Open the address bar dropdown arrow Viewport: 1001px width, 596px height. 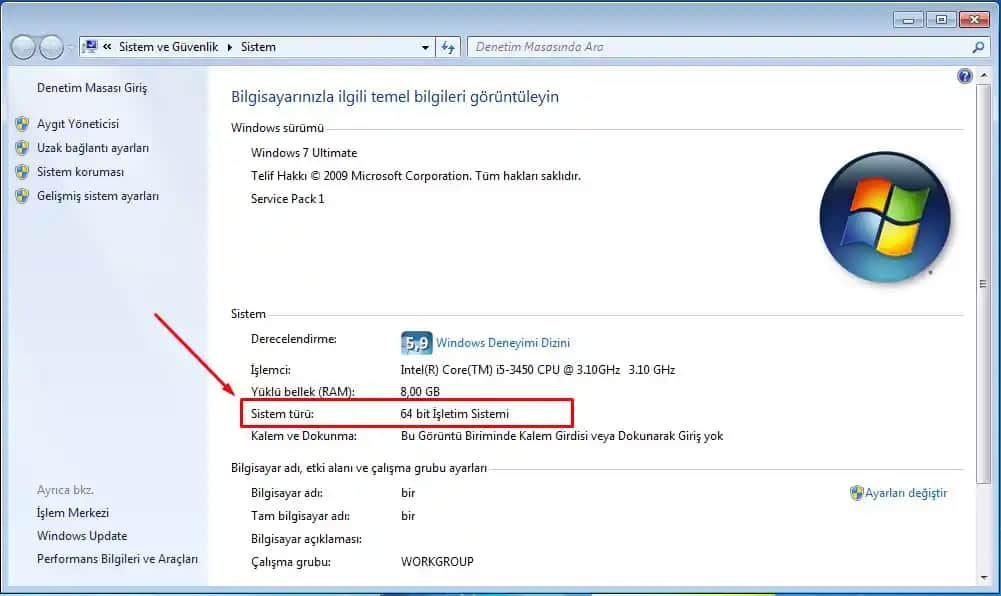[x=424, y=46]
